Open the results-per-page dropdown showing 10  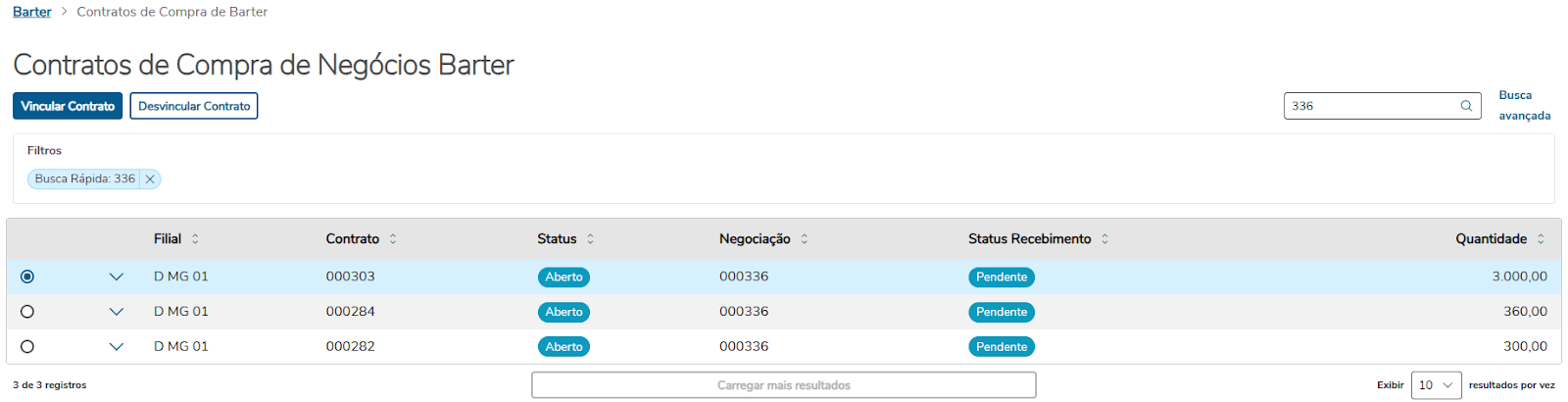tap(1436, 385)
